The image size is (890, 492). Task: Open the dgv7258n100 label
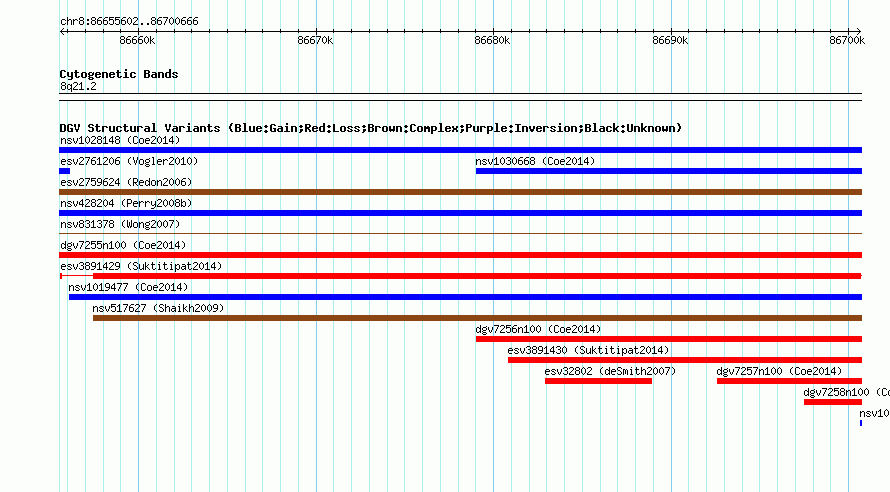point(846,392)
